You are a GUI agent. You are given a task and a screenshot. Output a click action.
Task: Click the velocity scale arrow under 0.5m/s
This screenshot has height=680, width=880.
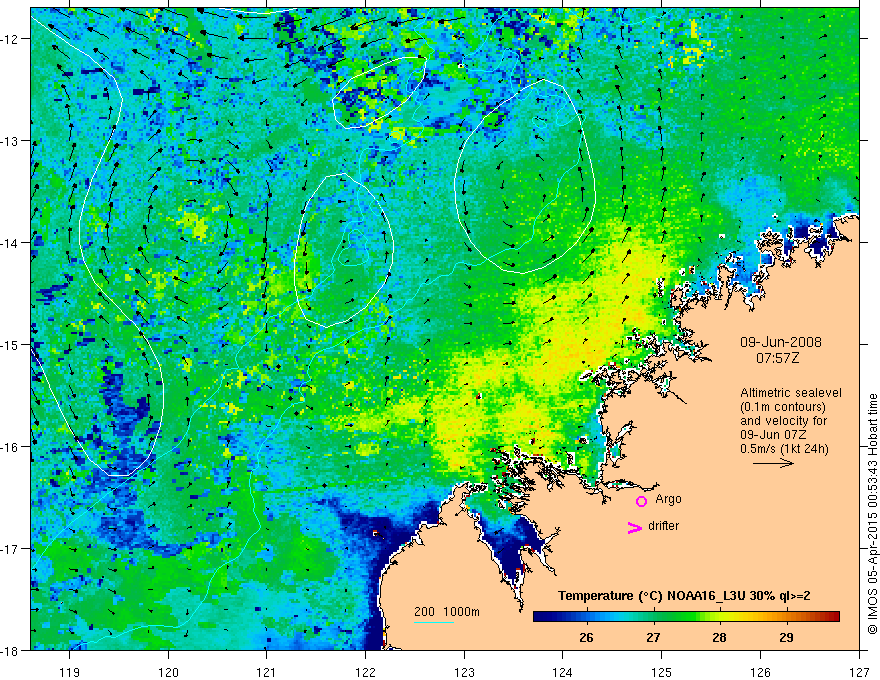click(773, 463)
